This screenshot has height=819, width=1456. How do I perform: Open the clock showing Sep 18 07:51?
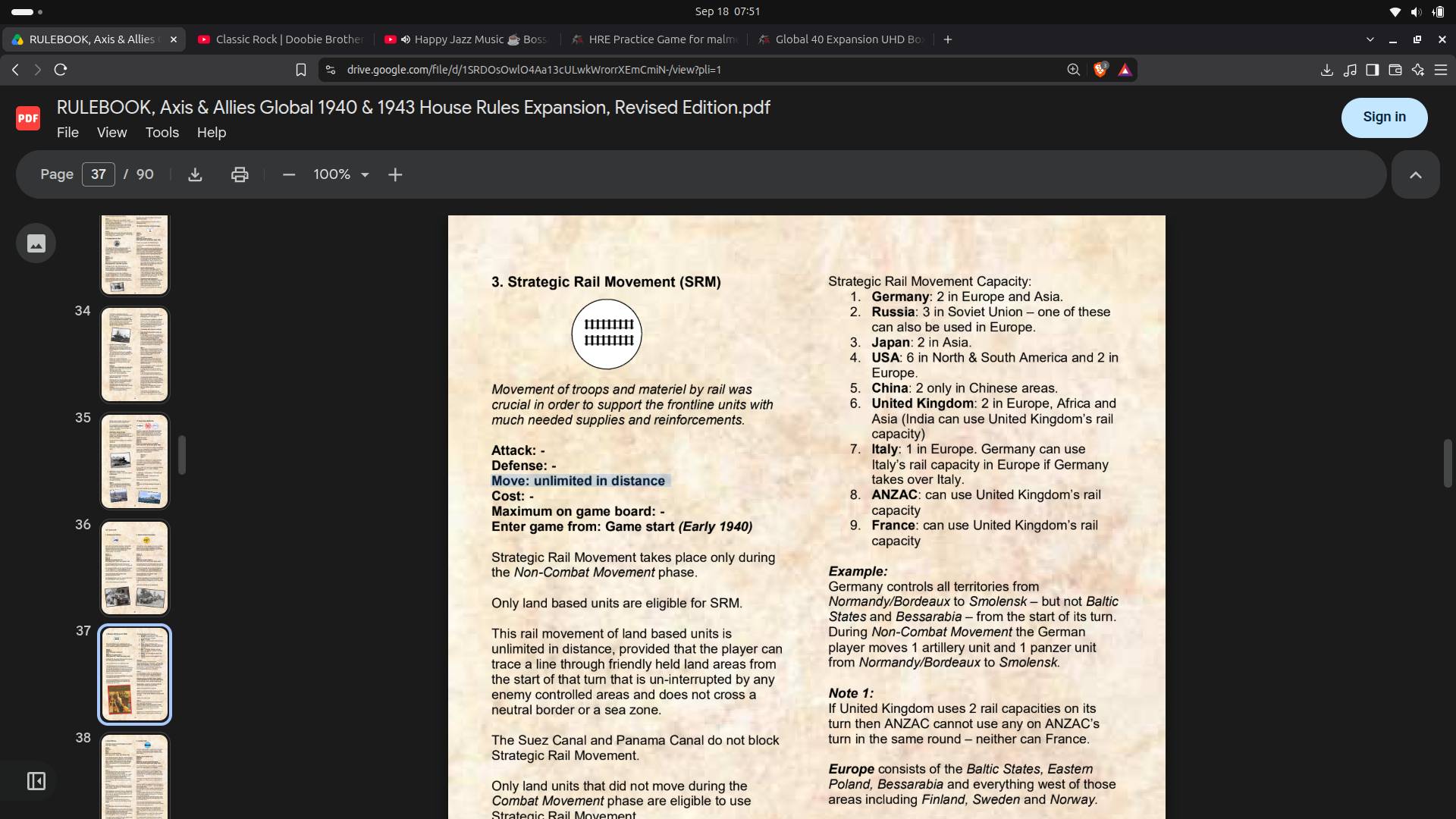click(x=727, y=11)
